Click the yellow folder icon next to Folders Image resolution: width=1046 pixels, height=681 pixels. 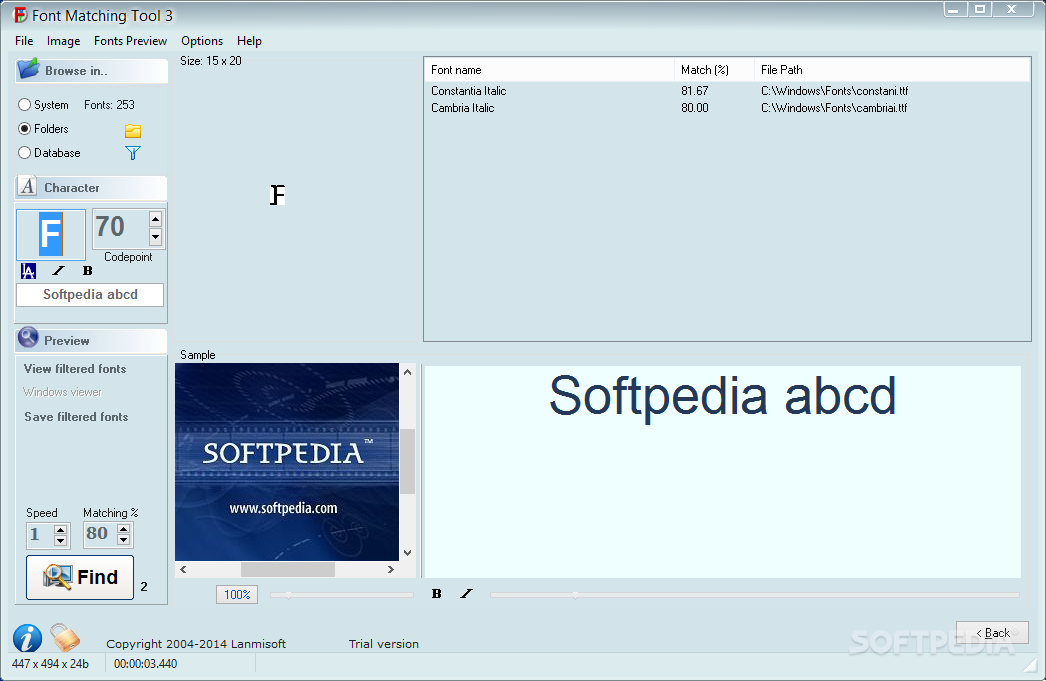click(133, 131)
